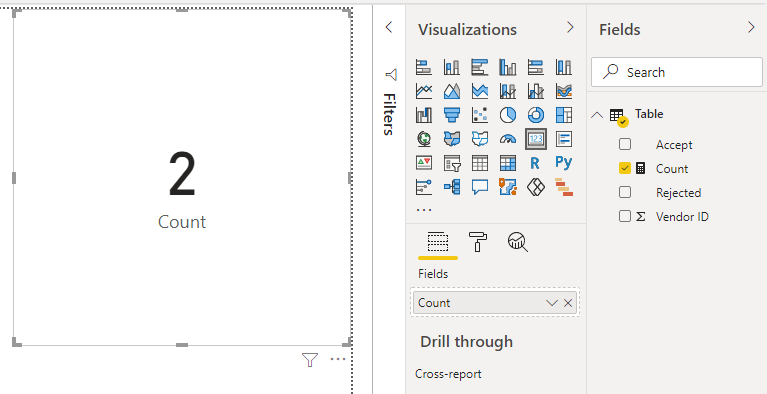Open visual filter funnel icon
This screenshot has width=767, height=394.
coord(310,360)
